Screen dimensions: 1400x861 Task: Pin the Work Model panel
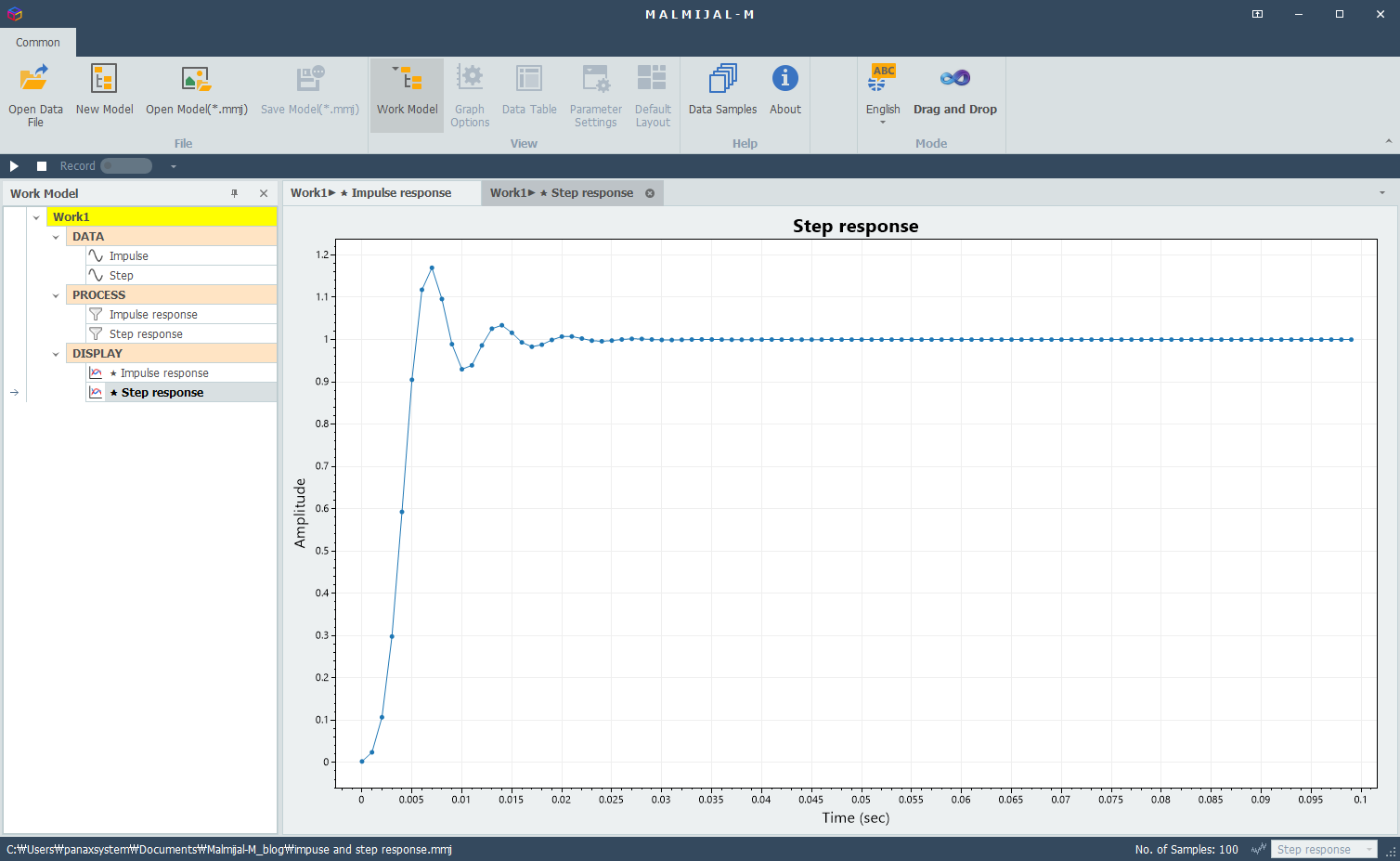(x=235, y=193)
